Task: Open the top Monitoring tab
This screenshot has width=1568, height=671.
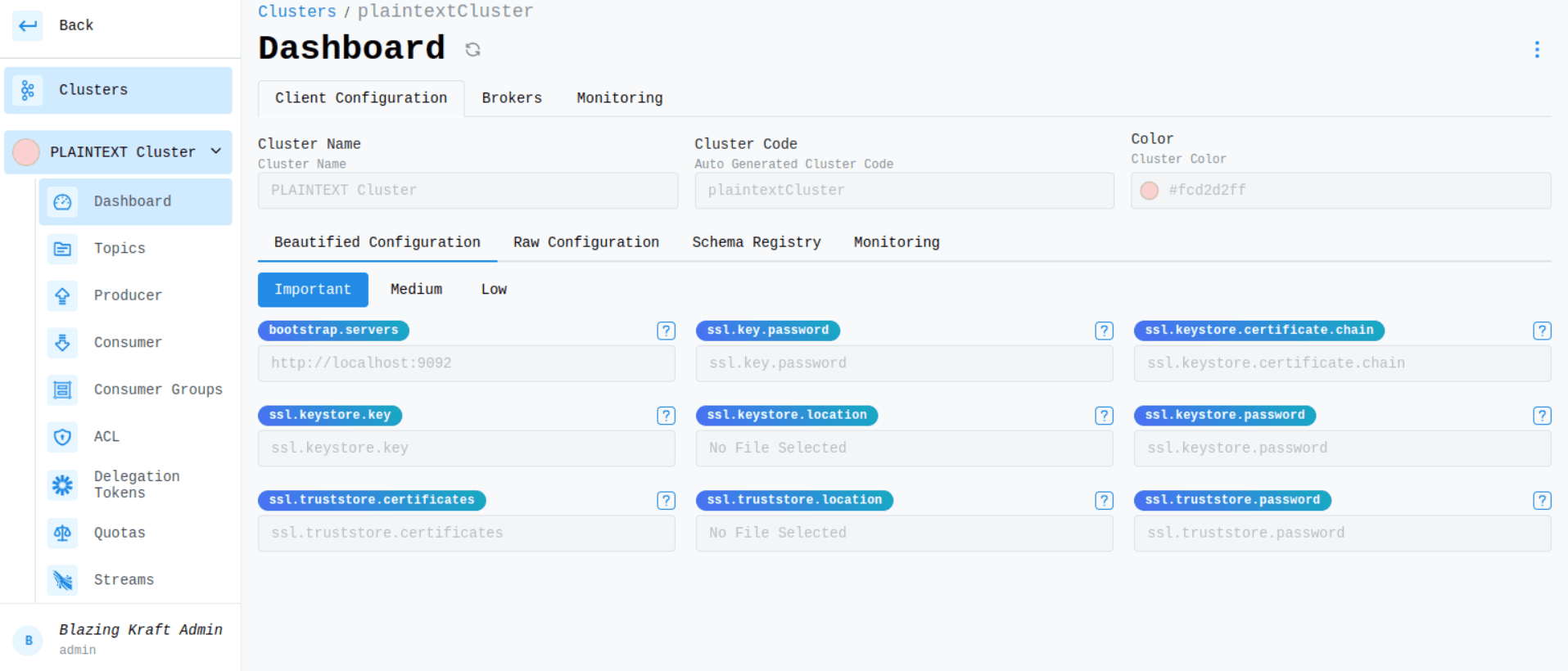Action: click(x=620, y=98)
